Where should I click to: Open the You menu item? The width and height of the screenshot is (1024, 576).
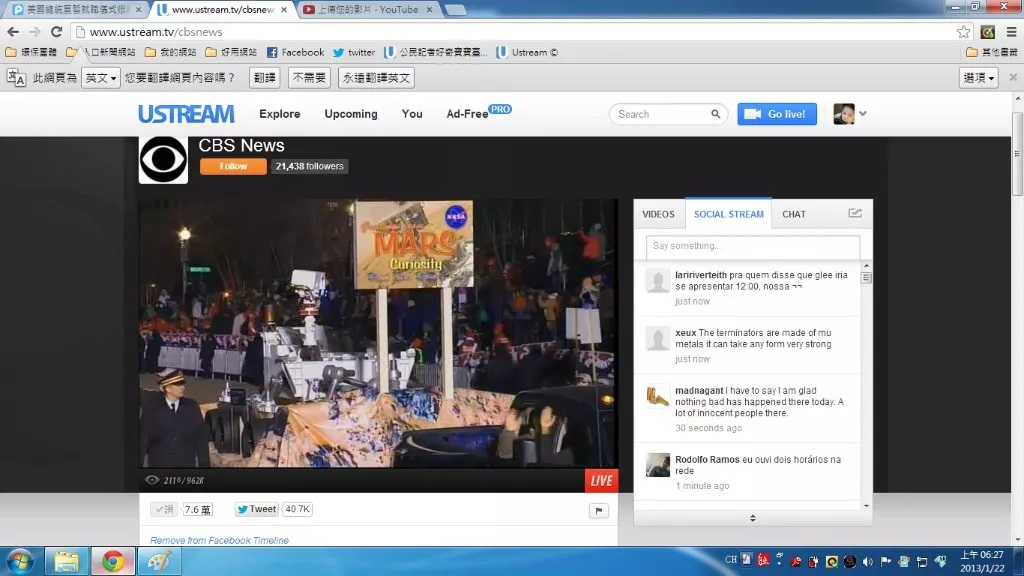412,114
